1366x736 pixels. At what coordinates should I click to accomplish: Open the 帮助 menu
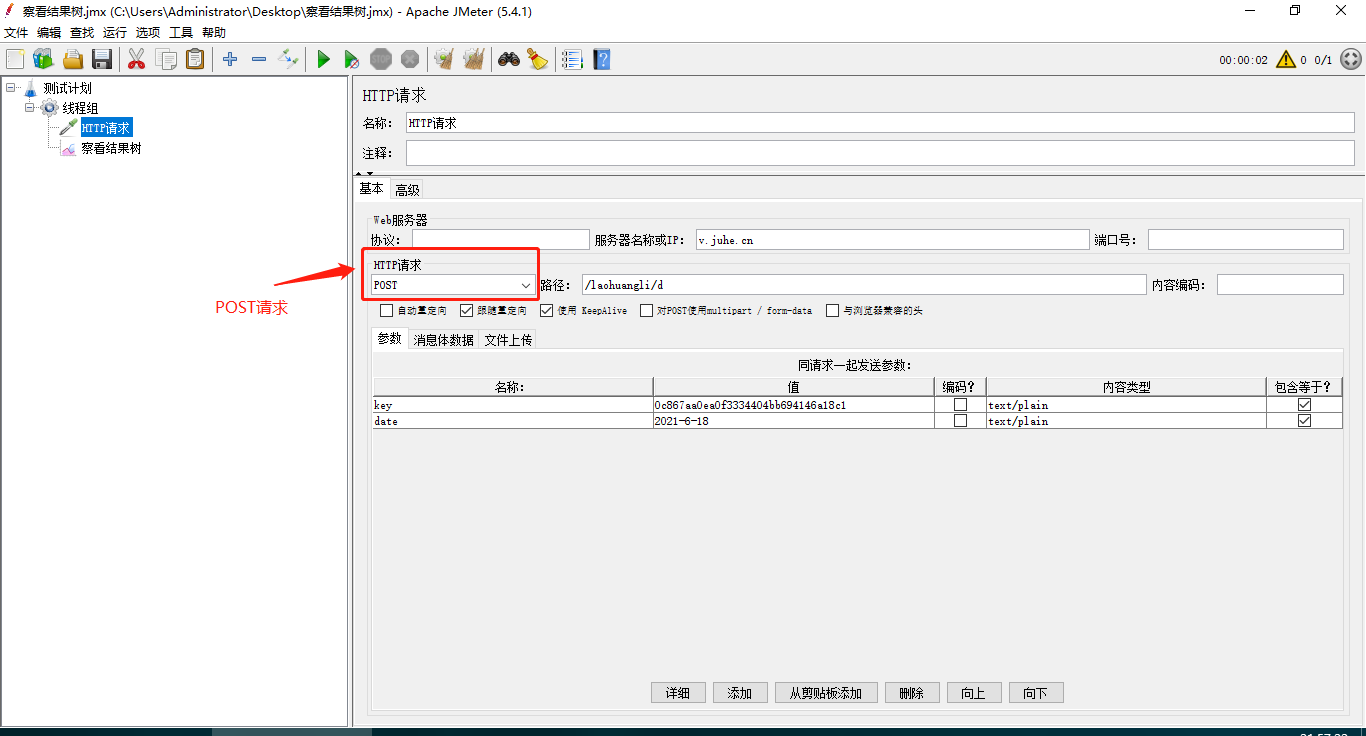click(x=214, y=32)
